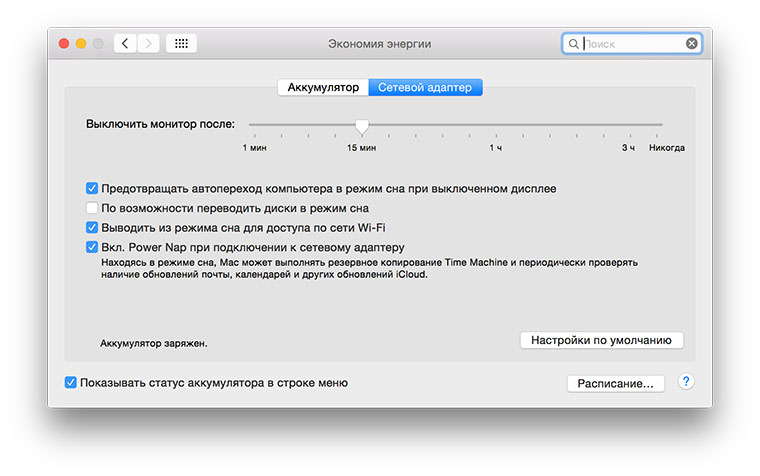Viewport: 760px width, 476px height.
Task: Select the Сетевой адаптер tab
Action: pos(426,88)
